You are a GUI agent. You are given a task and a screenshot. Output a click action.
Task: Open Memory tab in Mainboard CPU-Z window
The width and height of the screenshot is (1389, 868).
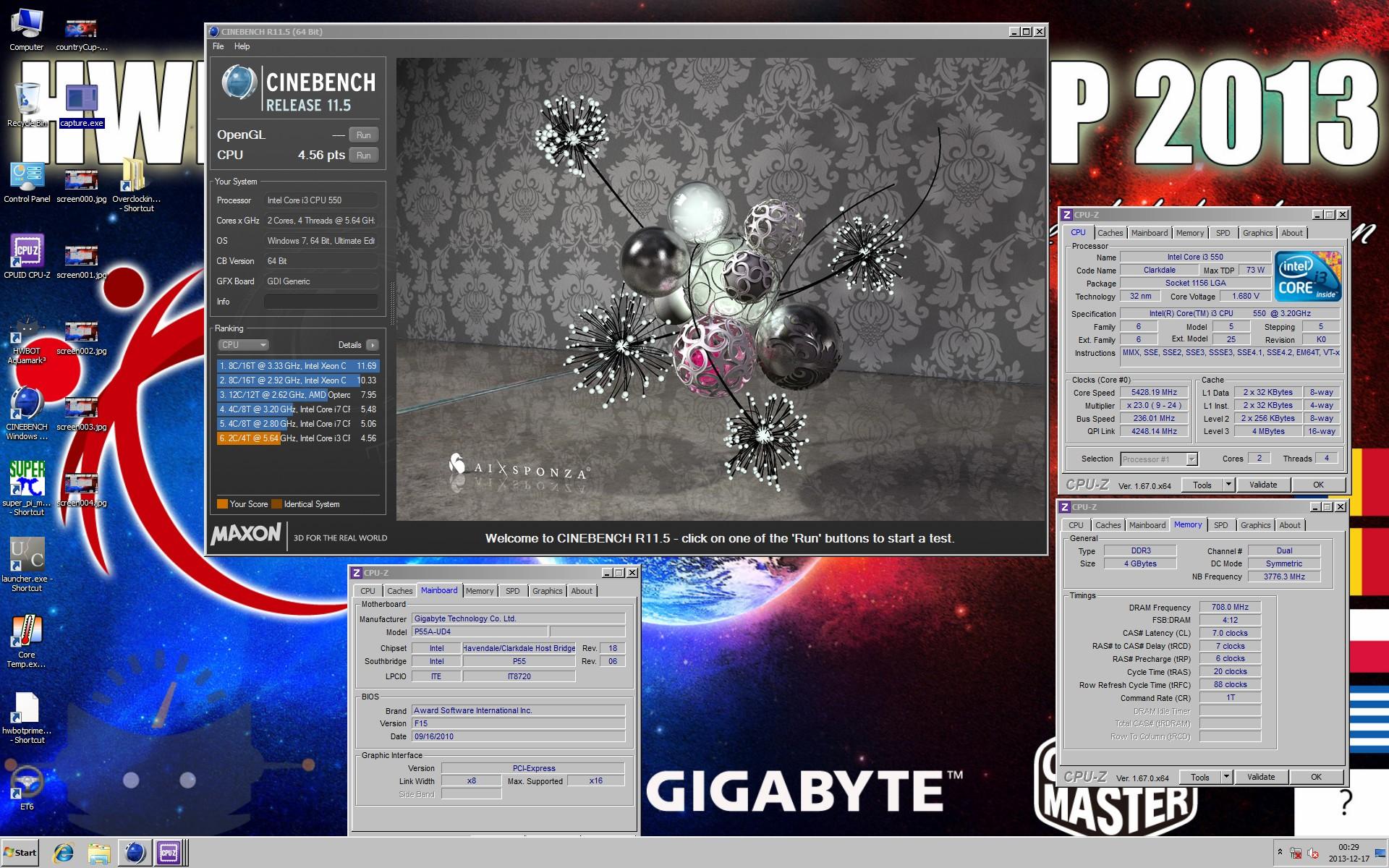480,591
